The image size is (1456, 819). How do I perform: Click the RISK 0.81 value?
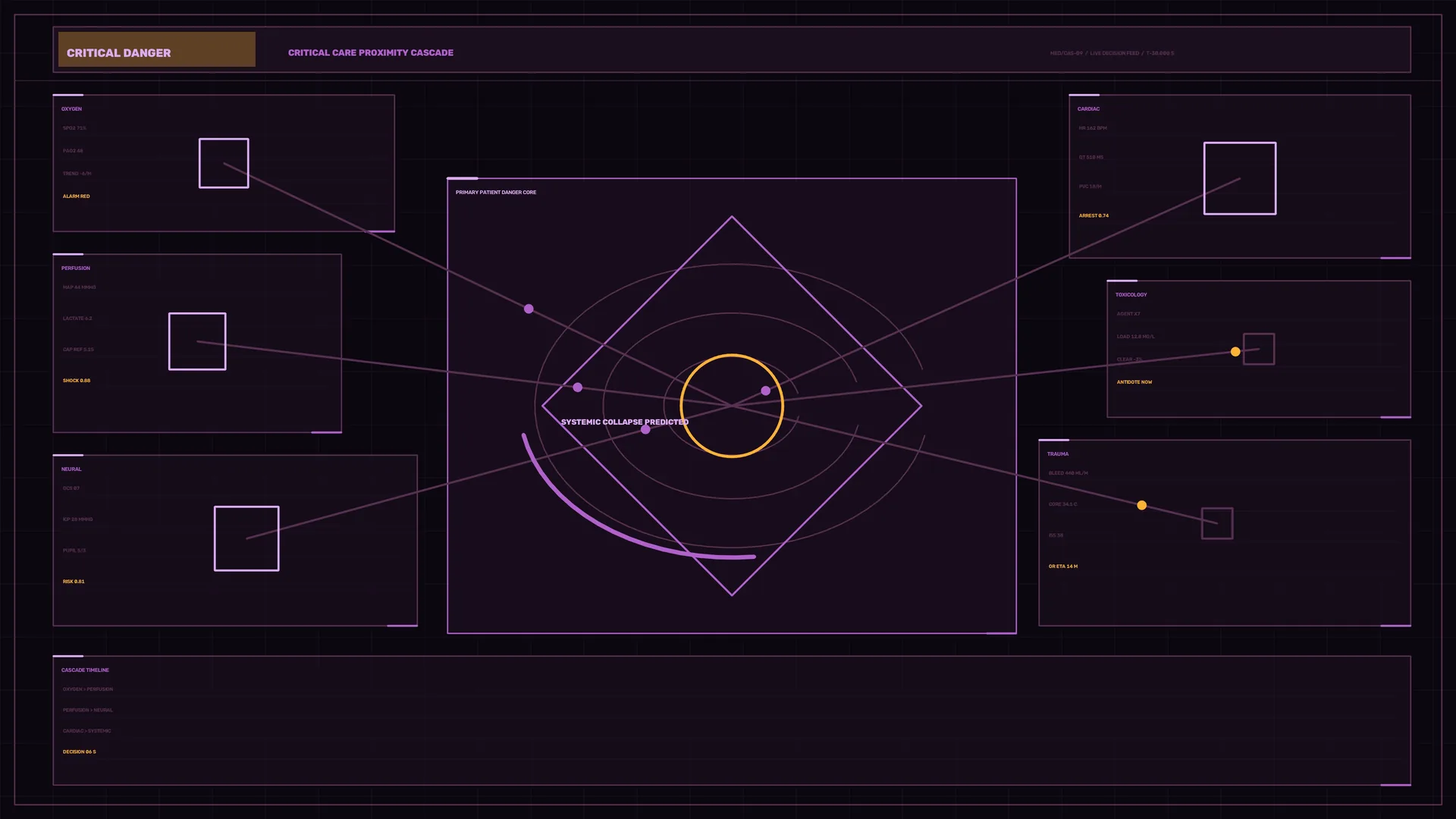pyautogui.click(x=74, y=582)
